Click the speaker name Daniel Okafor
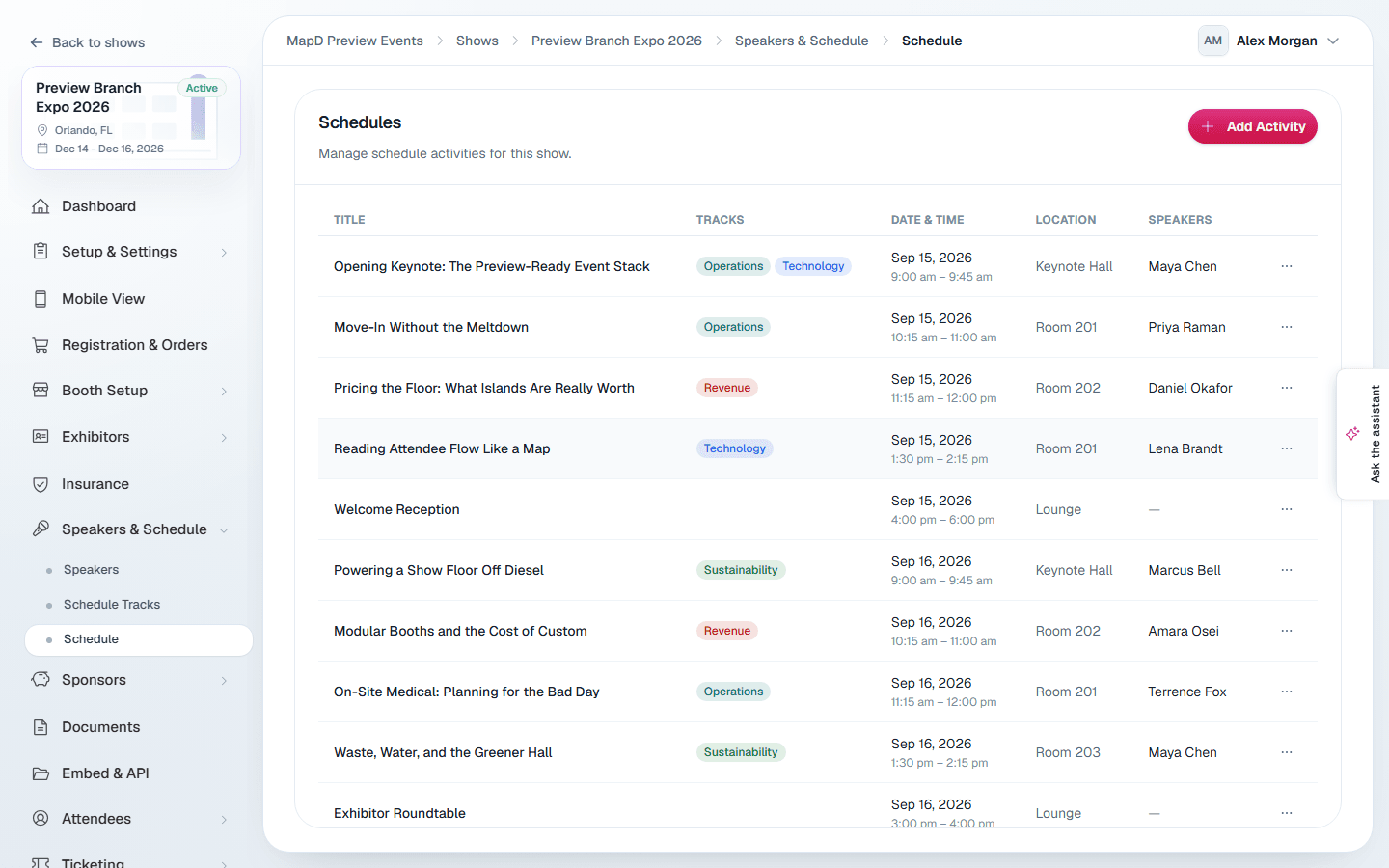The image size is (1389, 868). (1190, 388)
